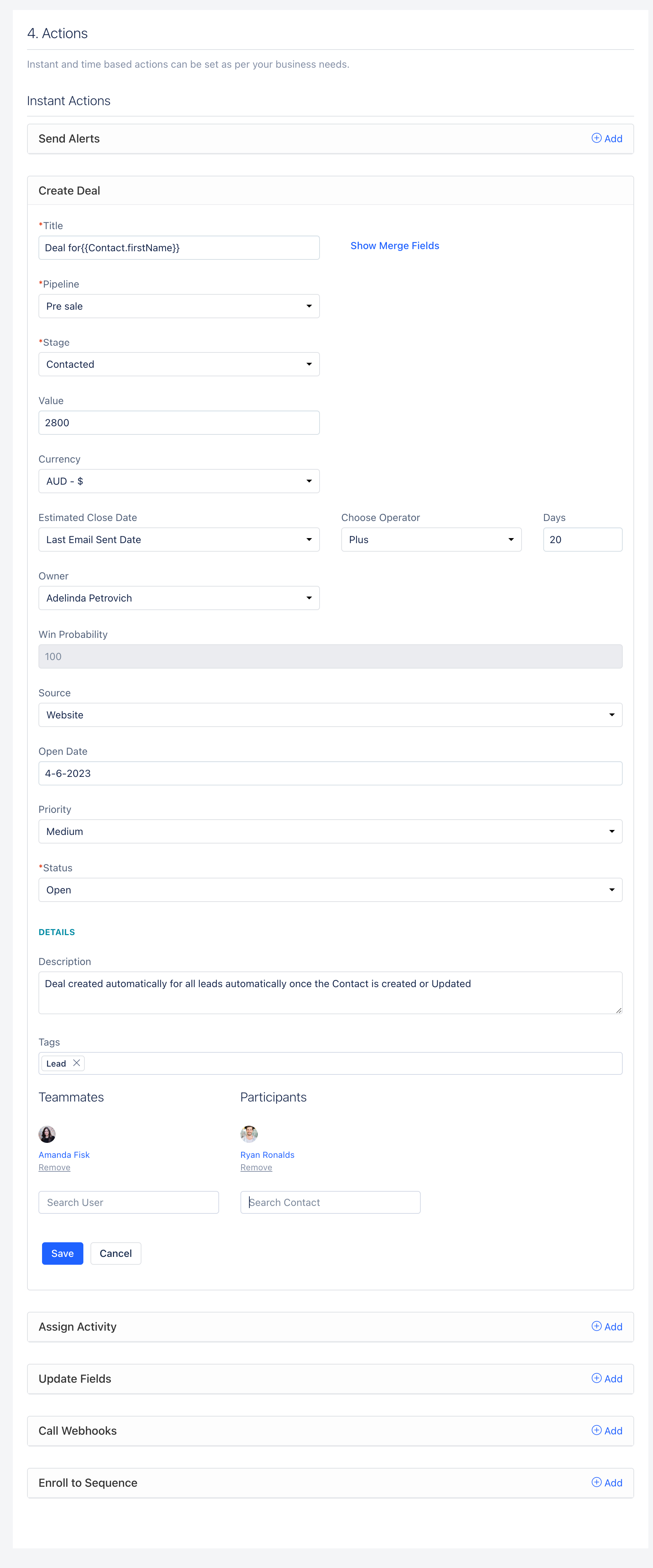This screenshot has height=1568, width=653.
Task: Focus the Search User field
Action: pos(128,1202)
